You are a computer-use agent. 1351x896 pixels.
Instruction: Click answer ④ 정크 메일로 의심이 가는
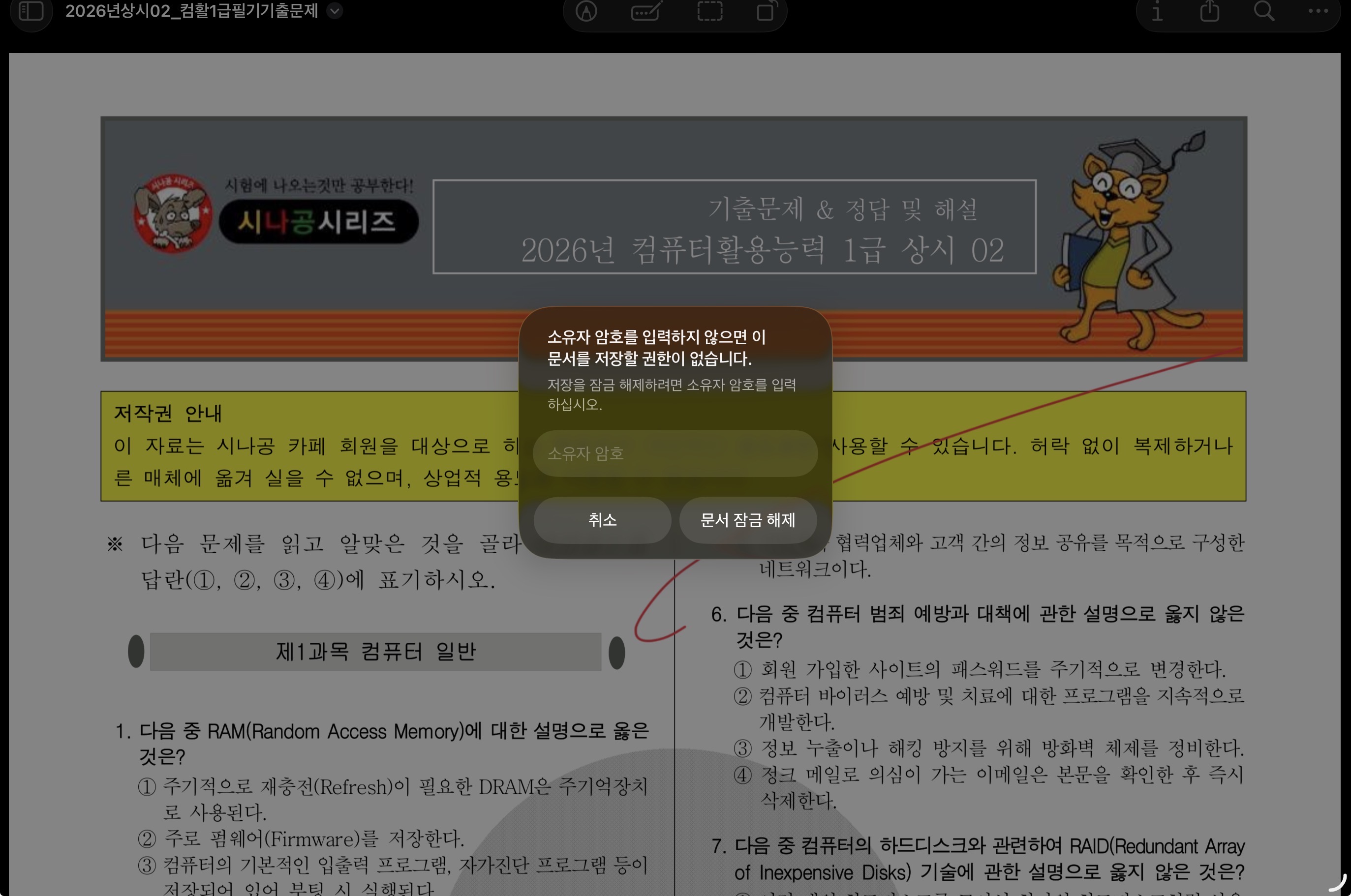tap(989, 787)
